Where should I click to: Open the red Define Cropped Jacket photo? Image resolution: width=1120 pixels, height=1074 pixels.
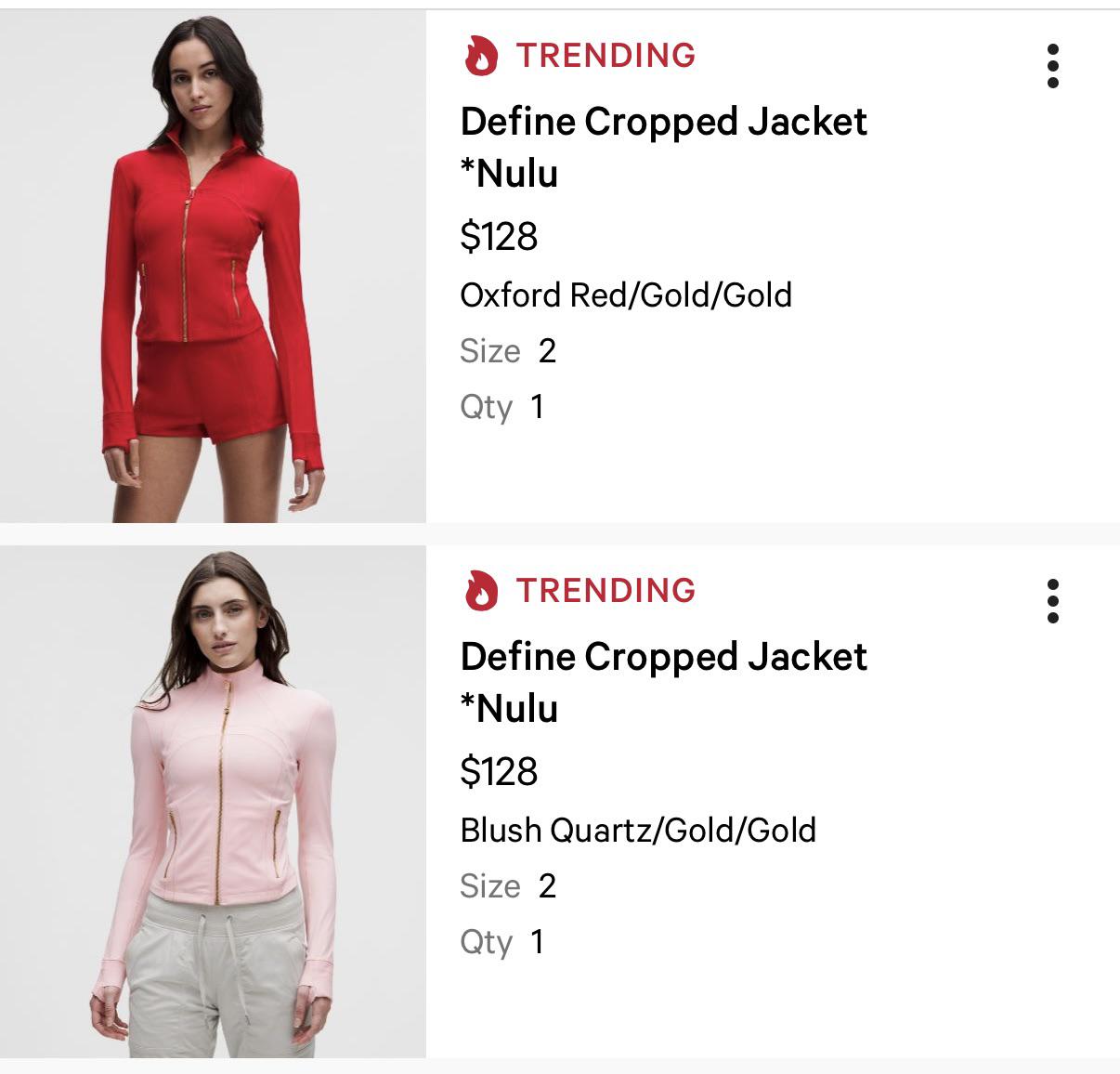pyautogui.click(x=213, y=266)
